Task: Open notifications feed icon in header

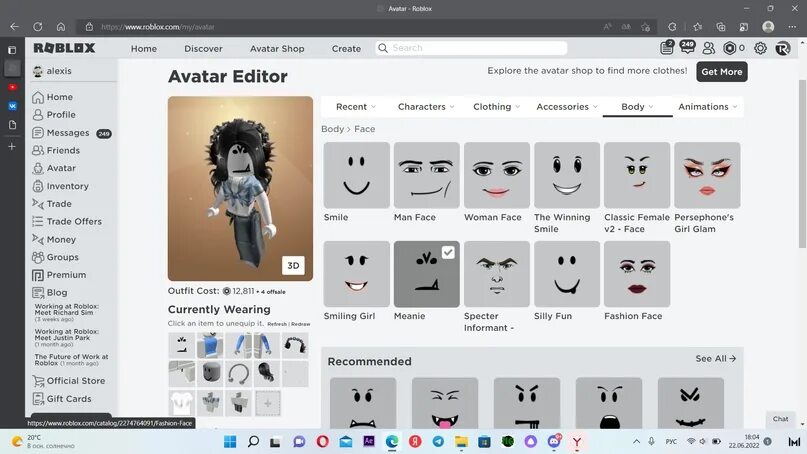Action: coord(667,47)
